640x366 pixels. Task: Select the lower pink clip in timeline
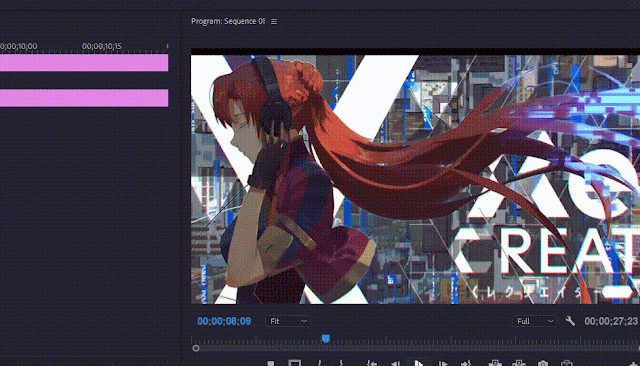[84, 98]
